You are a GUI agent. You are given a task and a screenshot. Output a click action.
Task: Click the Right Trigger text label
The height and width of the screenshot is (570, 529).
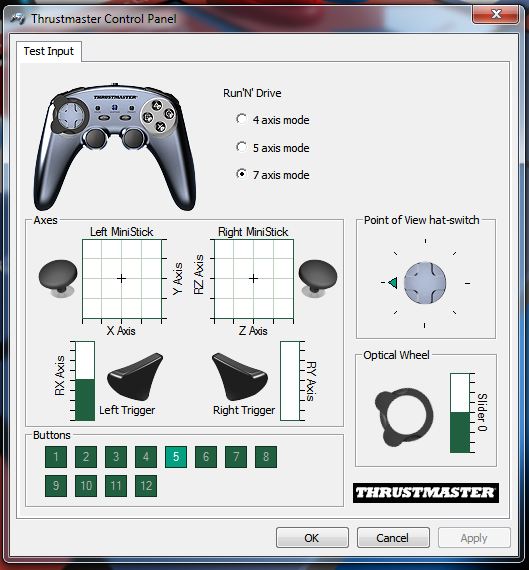[x=244, y=410]
